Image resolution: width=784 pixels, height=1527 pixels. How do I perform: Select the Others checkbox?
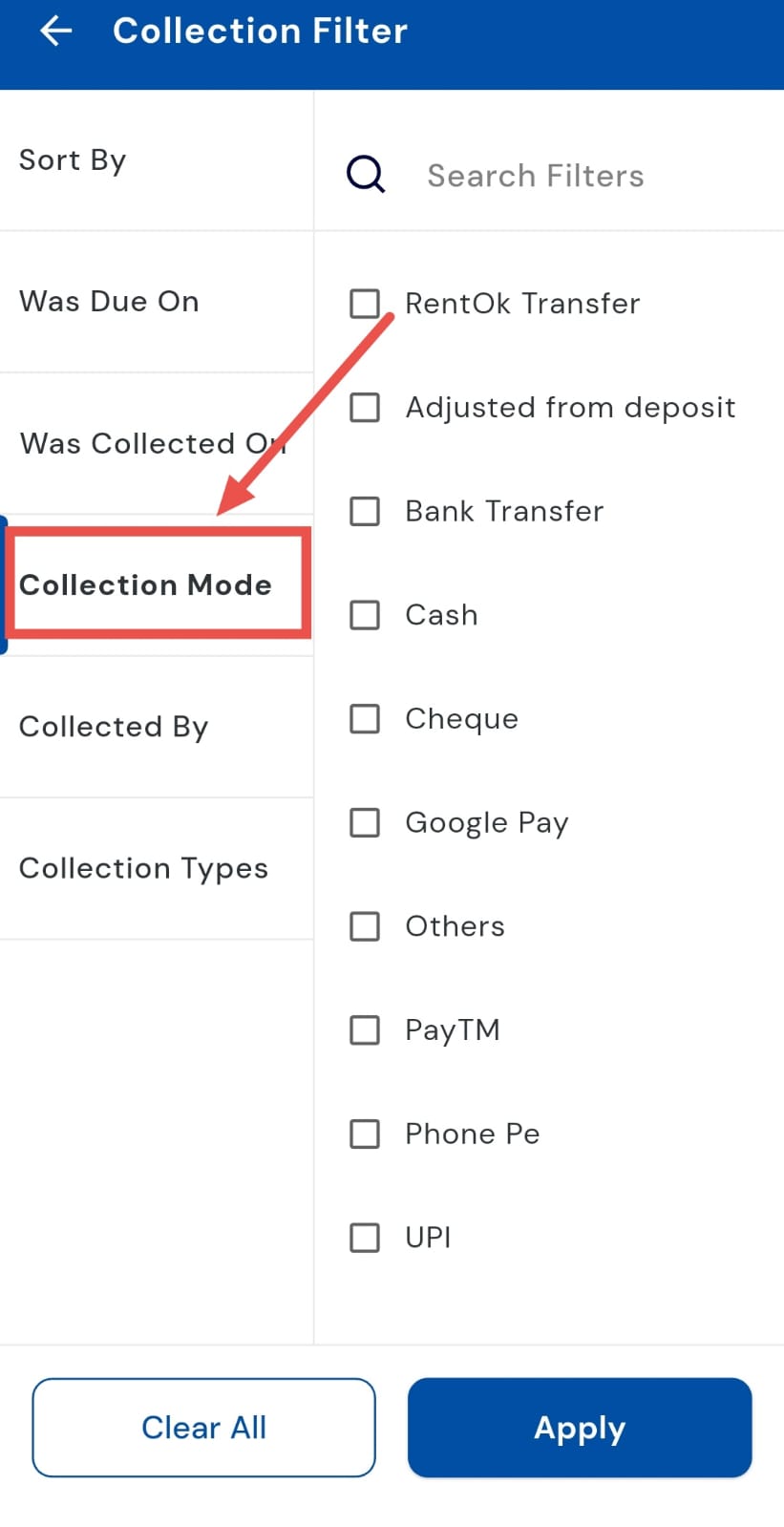click(x=365, y=926)
